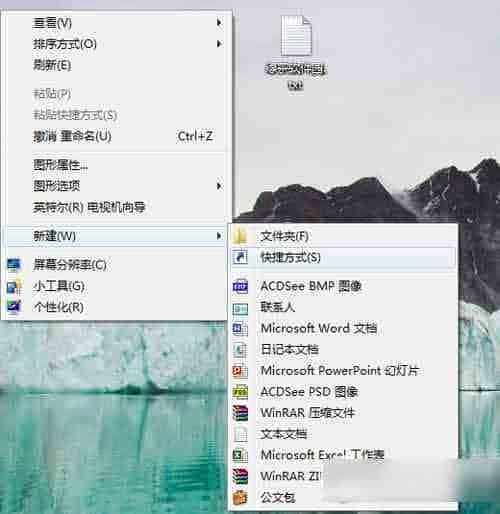500x514 pixels.
Task: Create a new ACDSee BMP 图像
Action: pos(343,286)
